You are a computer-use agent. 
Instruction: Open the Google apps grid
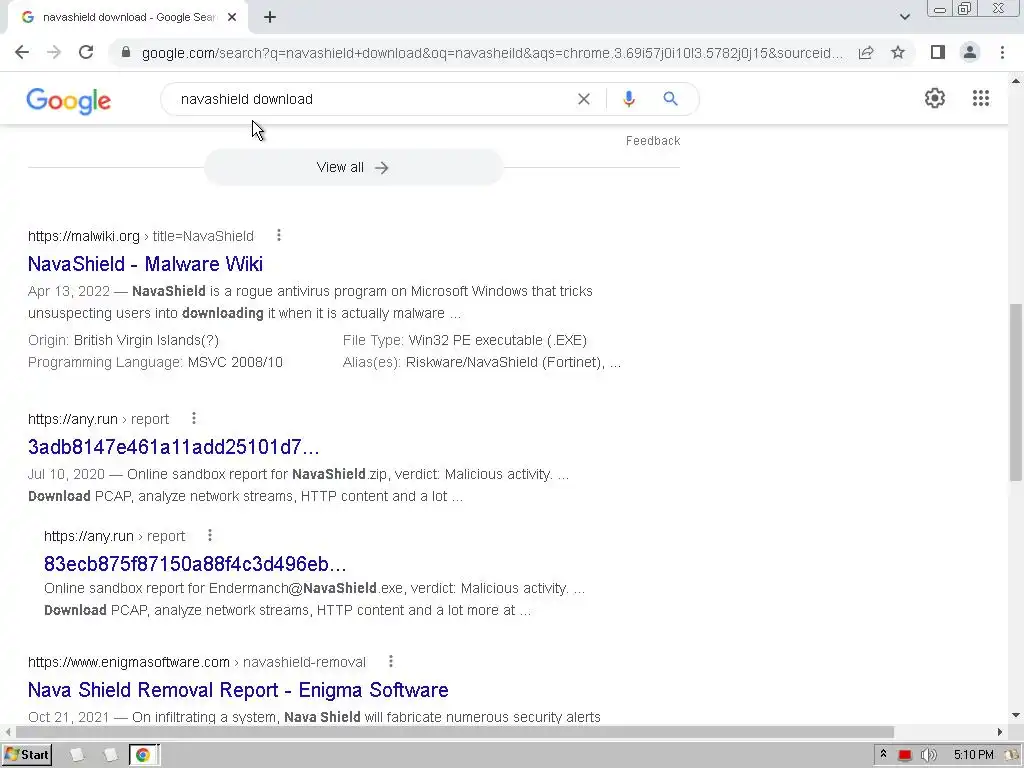point(981,98)
